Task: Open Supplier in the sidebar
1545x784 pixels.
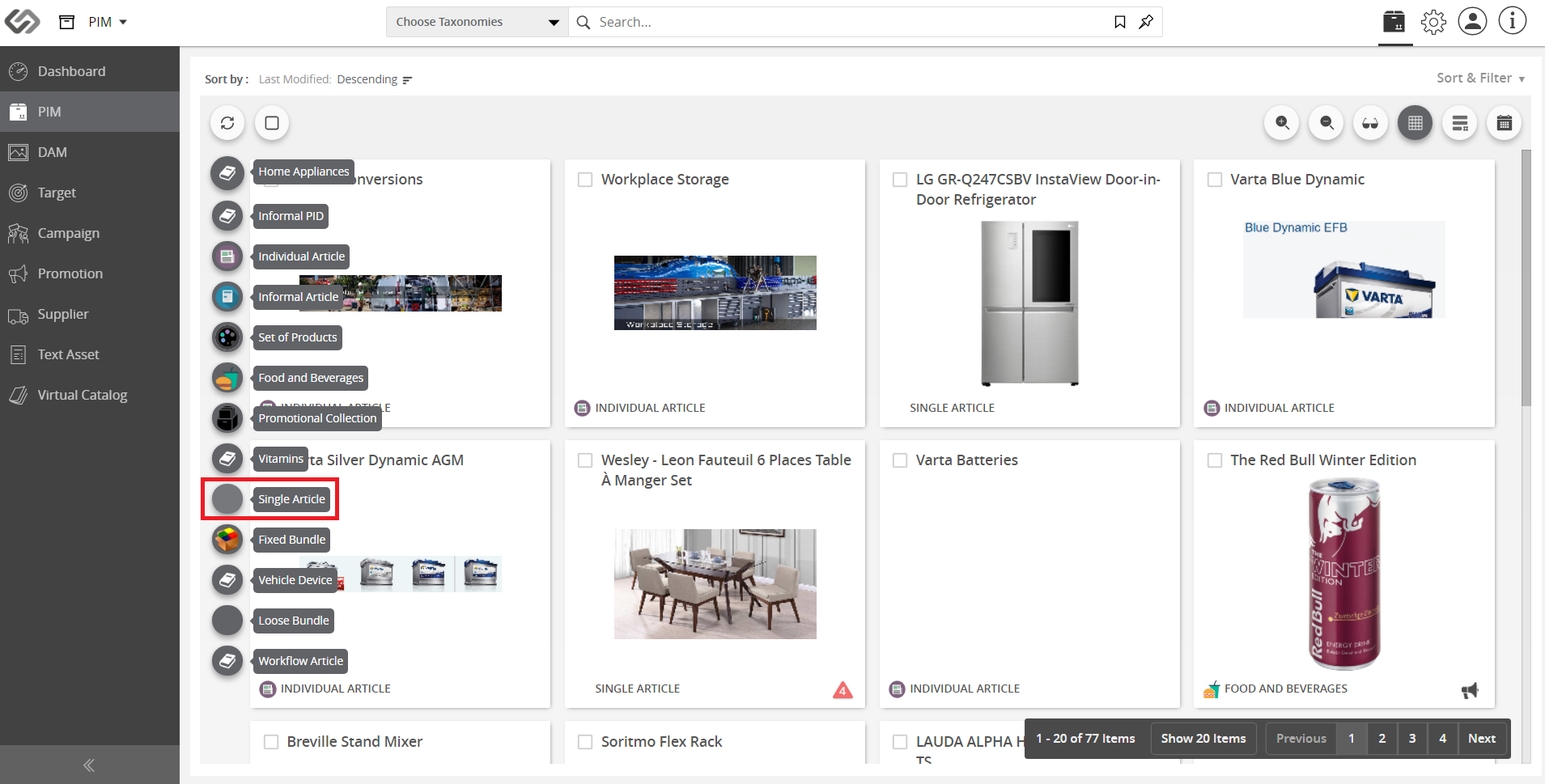Action: (x=90, y=314)
